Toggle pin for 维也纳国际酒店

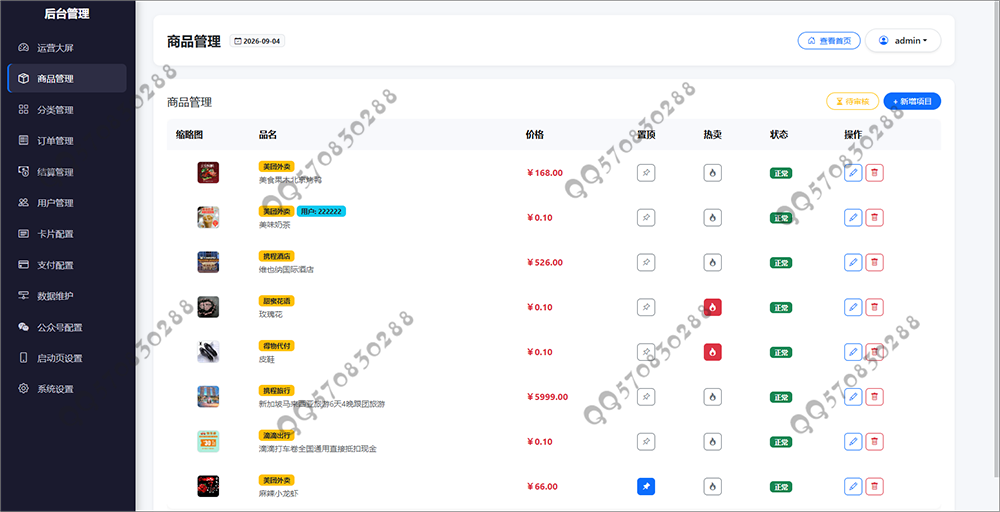coord(646,262)
